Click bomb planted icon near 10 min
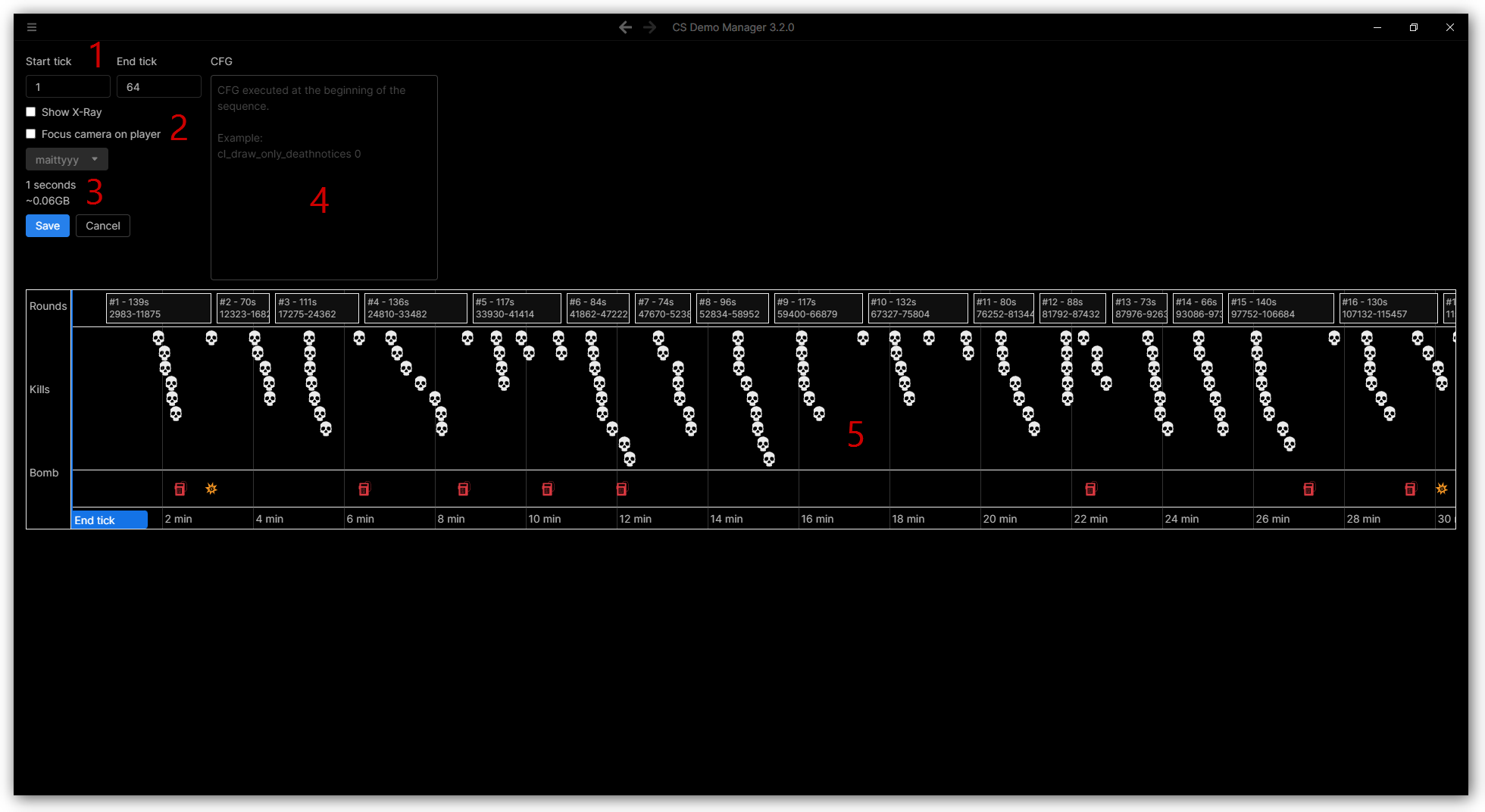The width and height of the screenshot is (1485, 812). click(547, 489)
